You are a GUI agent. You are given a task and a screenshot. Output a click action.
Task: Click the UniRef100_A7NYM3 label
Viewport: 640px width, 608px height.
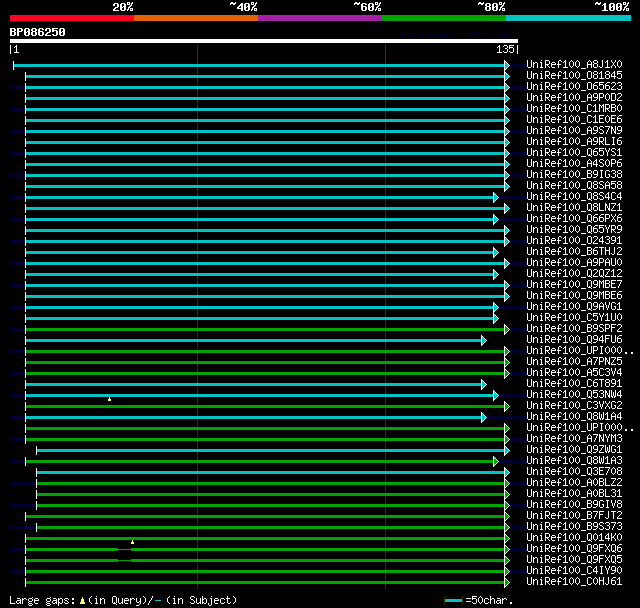[x=574, y=439]
